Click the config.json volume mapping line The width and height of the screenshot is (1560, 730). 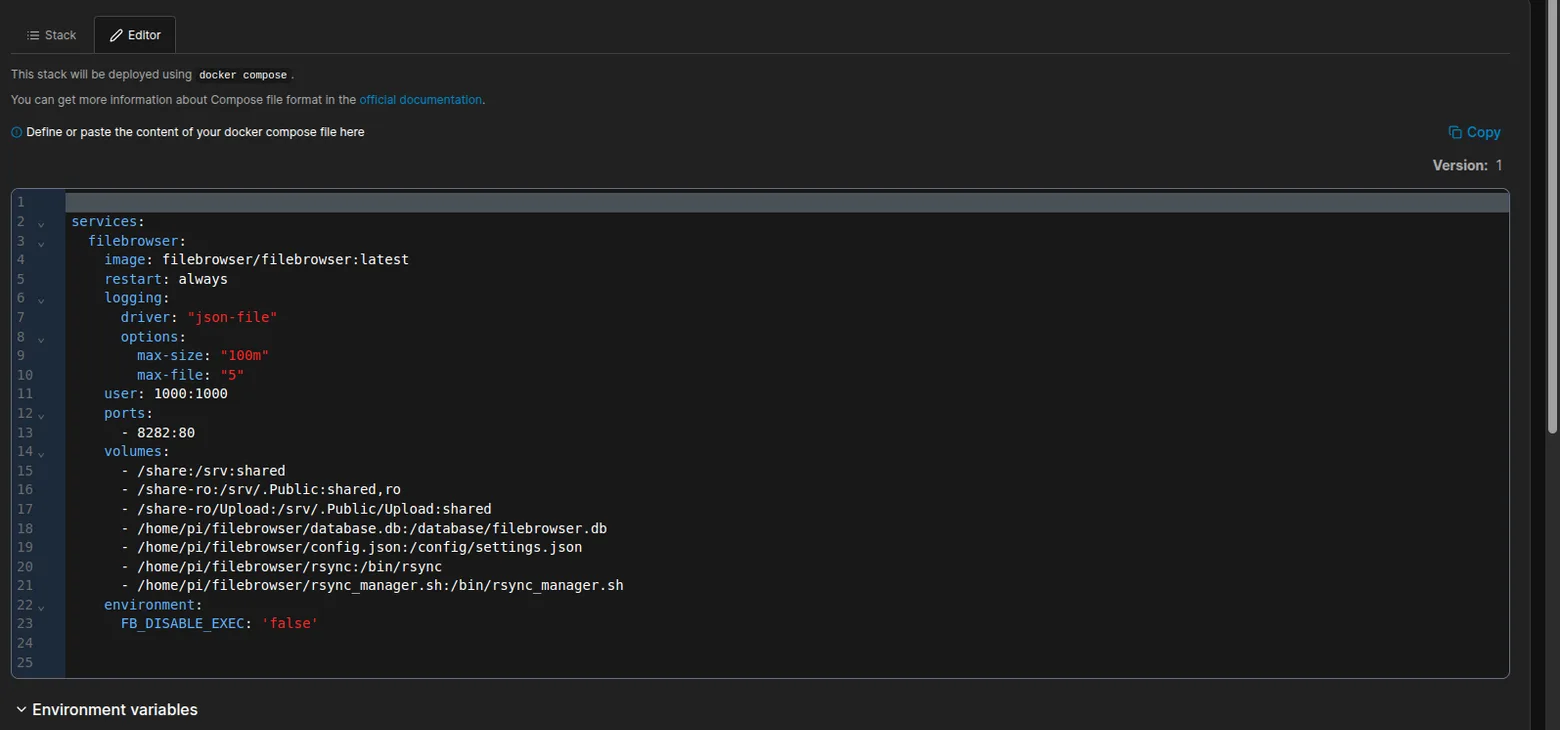(x=352, y=547)
